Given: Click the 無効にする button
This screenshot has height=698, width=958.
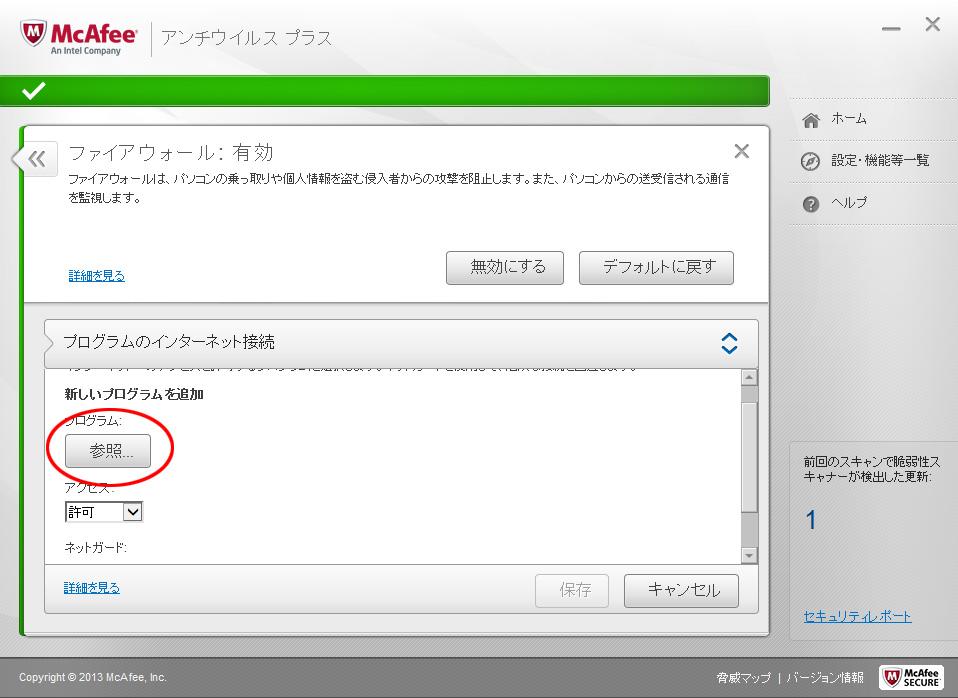Looking at the screenshot, I should 505,267.
